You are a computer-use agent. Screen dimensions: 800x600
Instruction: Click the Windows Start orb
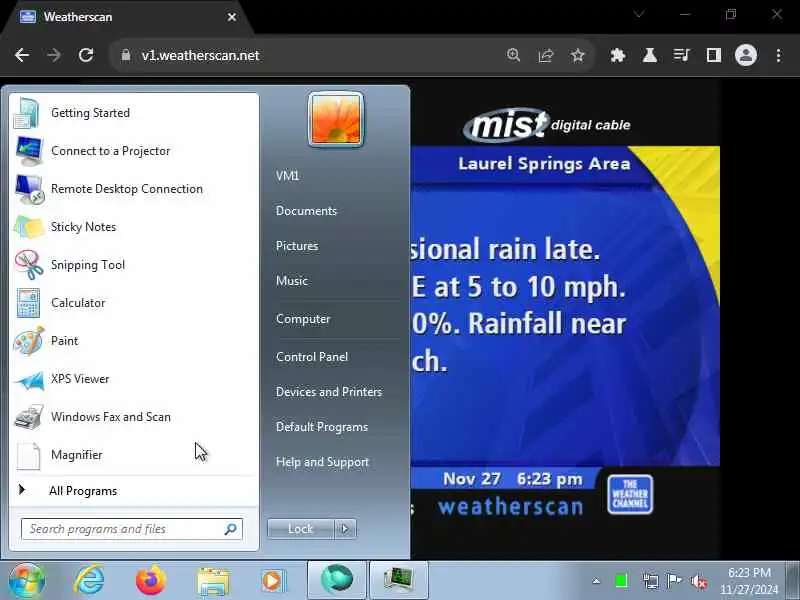click(x=26, y=581)
